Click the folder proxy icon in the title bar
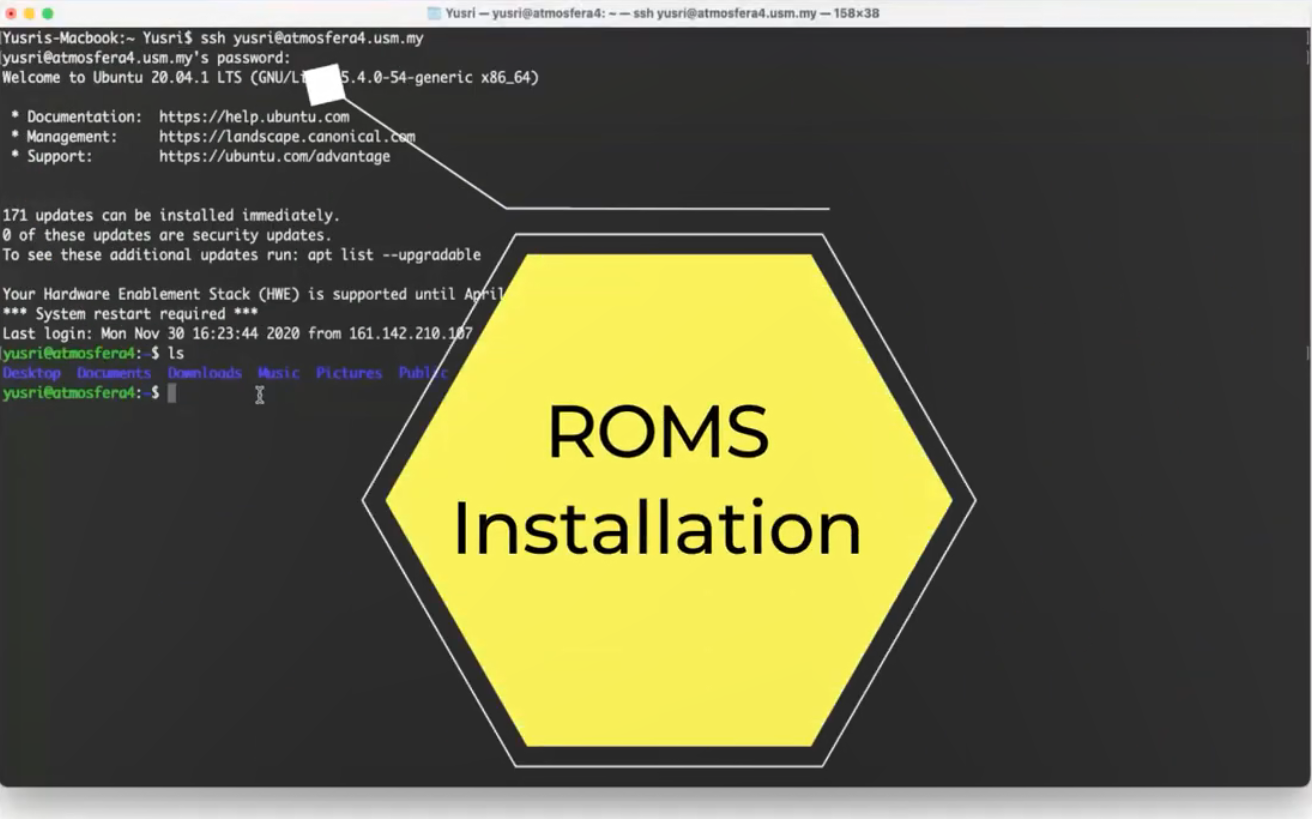Viewport: 1312px width, 819px height. [434, 13]
